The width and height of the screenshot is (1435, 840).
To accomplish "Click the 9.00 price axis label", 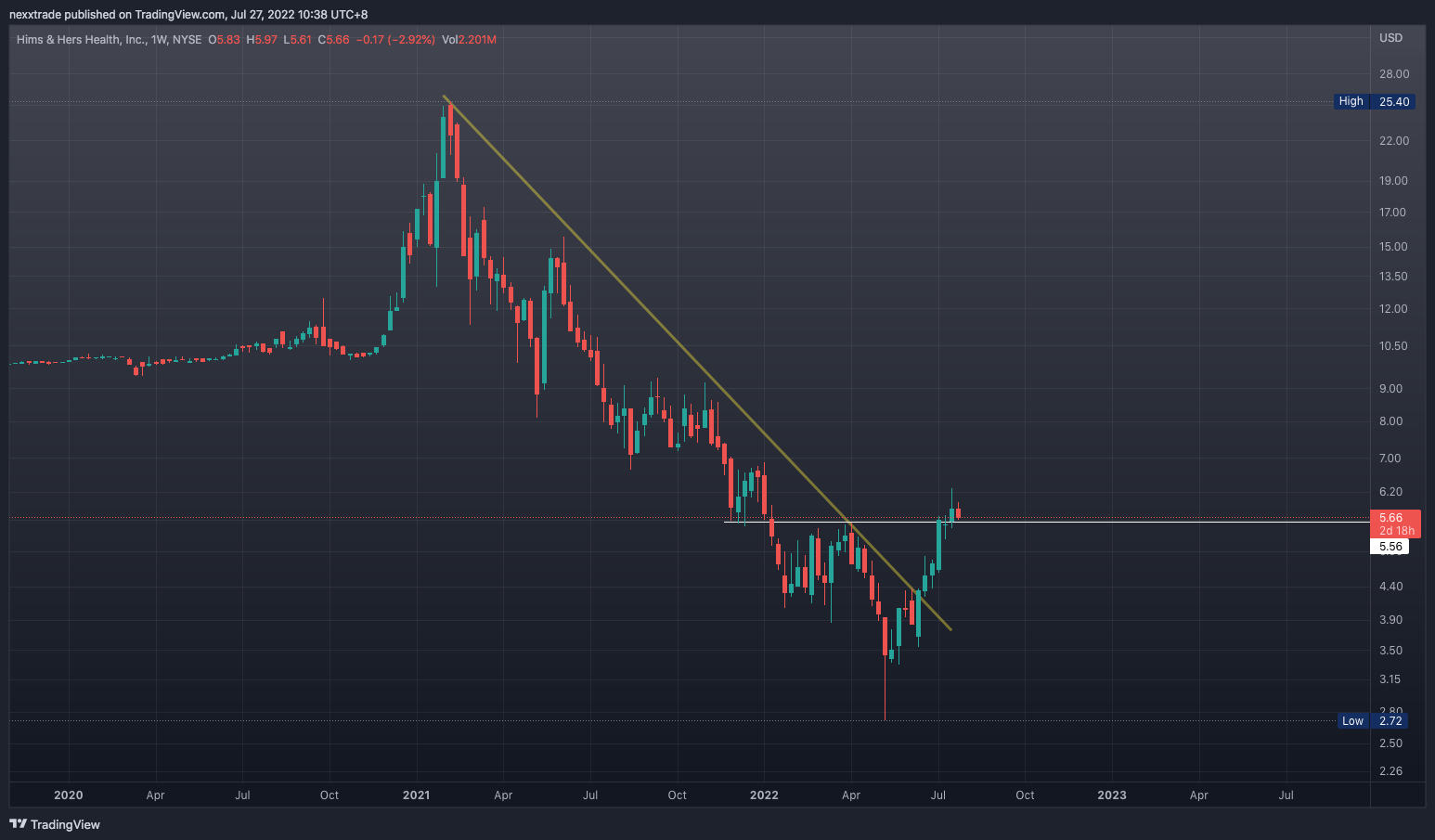I will pyautogui.click(x=1390, y=389).
